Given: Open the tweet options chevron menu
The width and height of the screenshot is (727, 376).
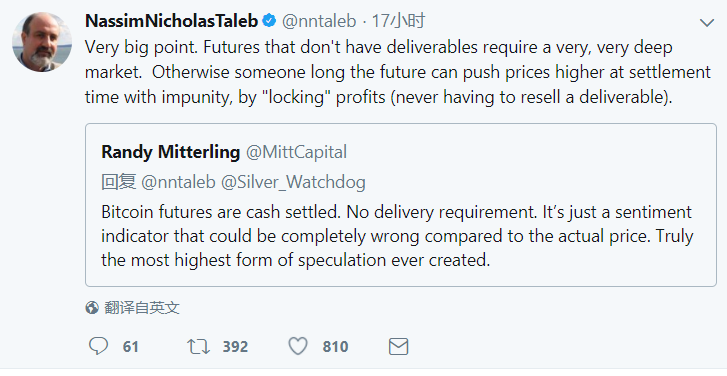Looking at the screenshot, I should [x=707, y=22].
